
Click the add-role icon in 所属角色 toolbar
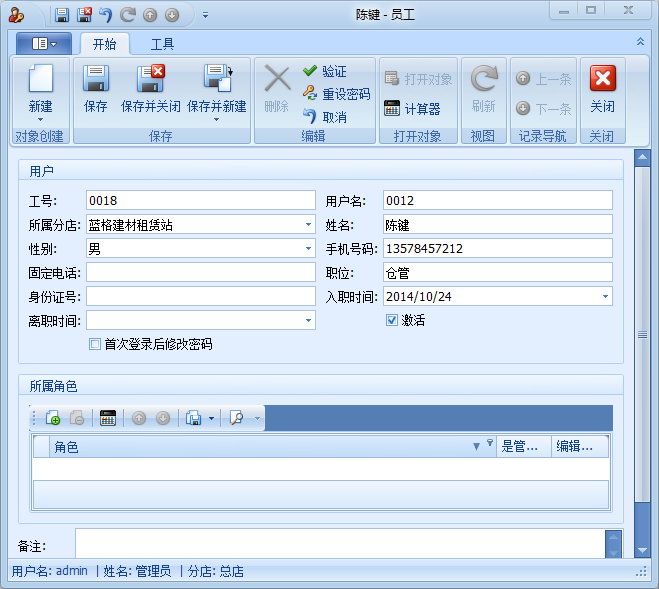click(x=53, y=418)
